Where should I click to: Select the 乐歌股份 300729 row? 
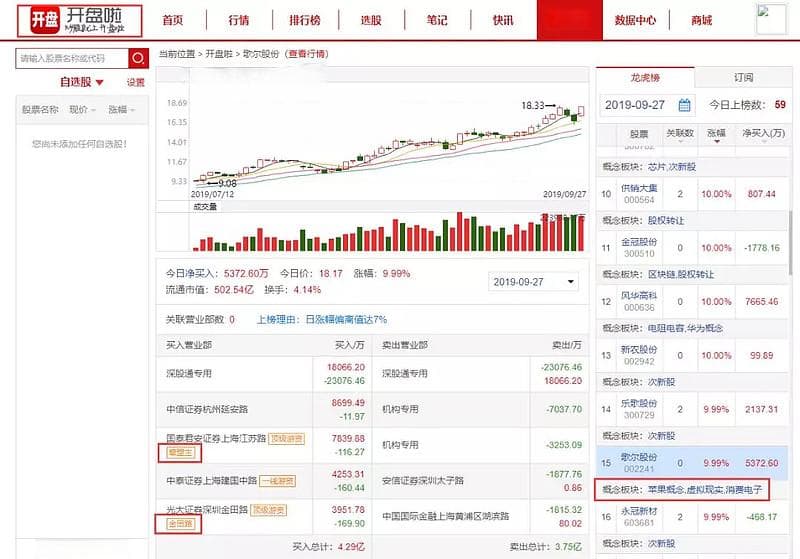[x=692, y=409]
